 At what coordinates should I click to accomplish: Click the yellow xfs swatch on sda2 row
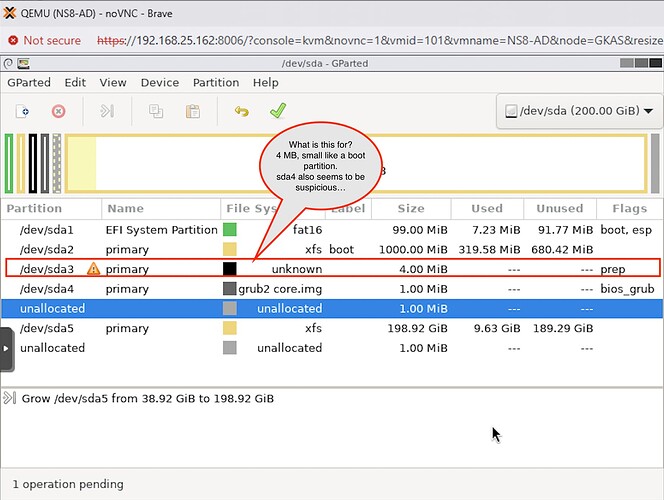coord(230,249)
